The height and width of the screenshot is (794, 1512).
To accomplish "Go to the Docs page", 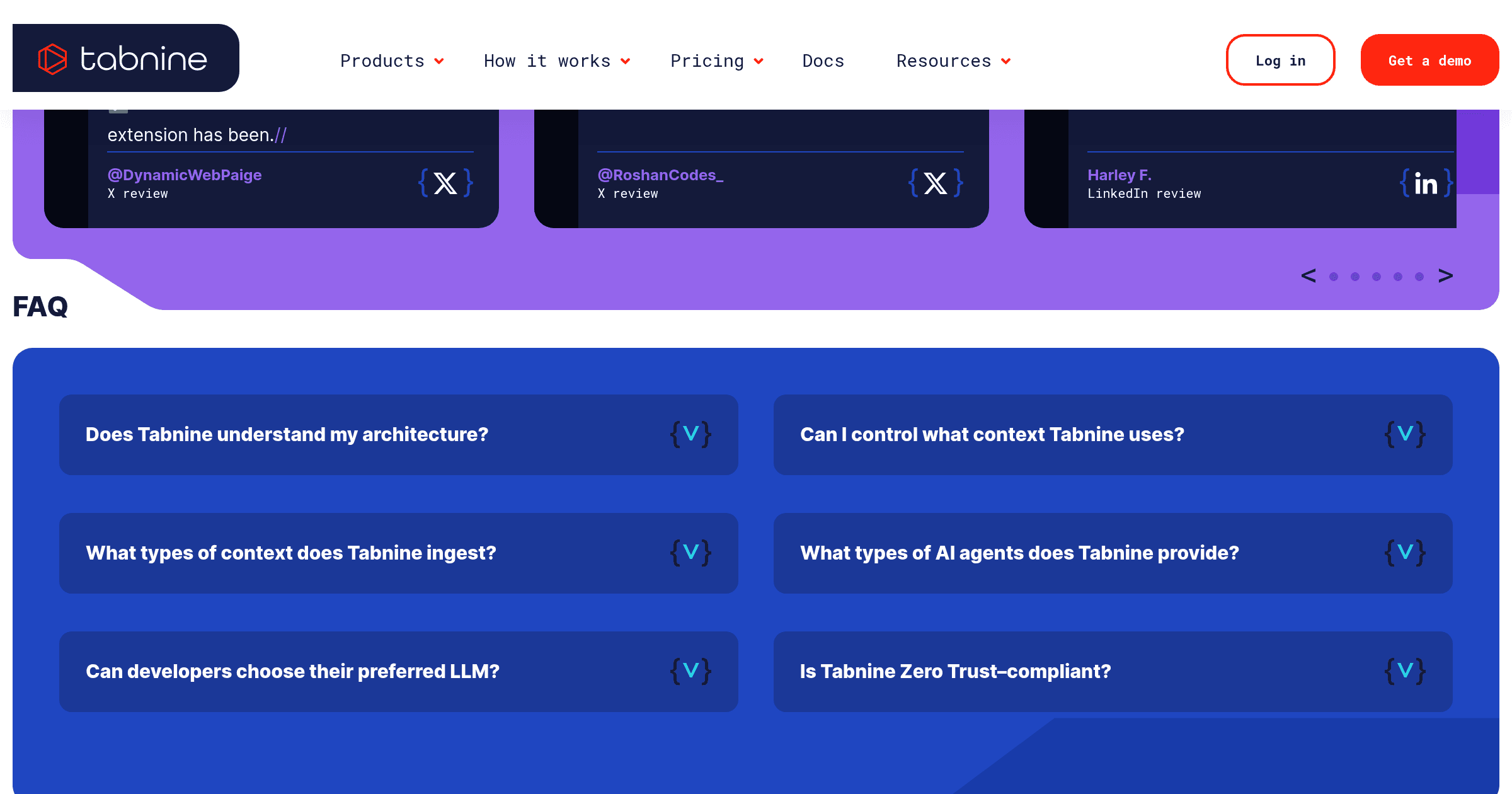I will click(x=823, y=61).
